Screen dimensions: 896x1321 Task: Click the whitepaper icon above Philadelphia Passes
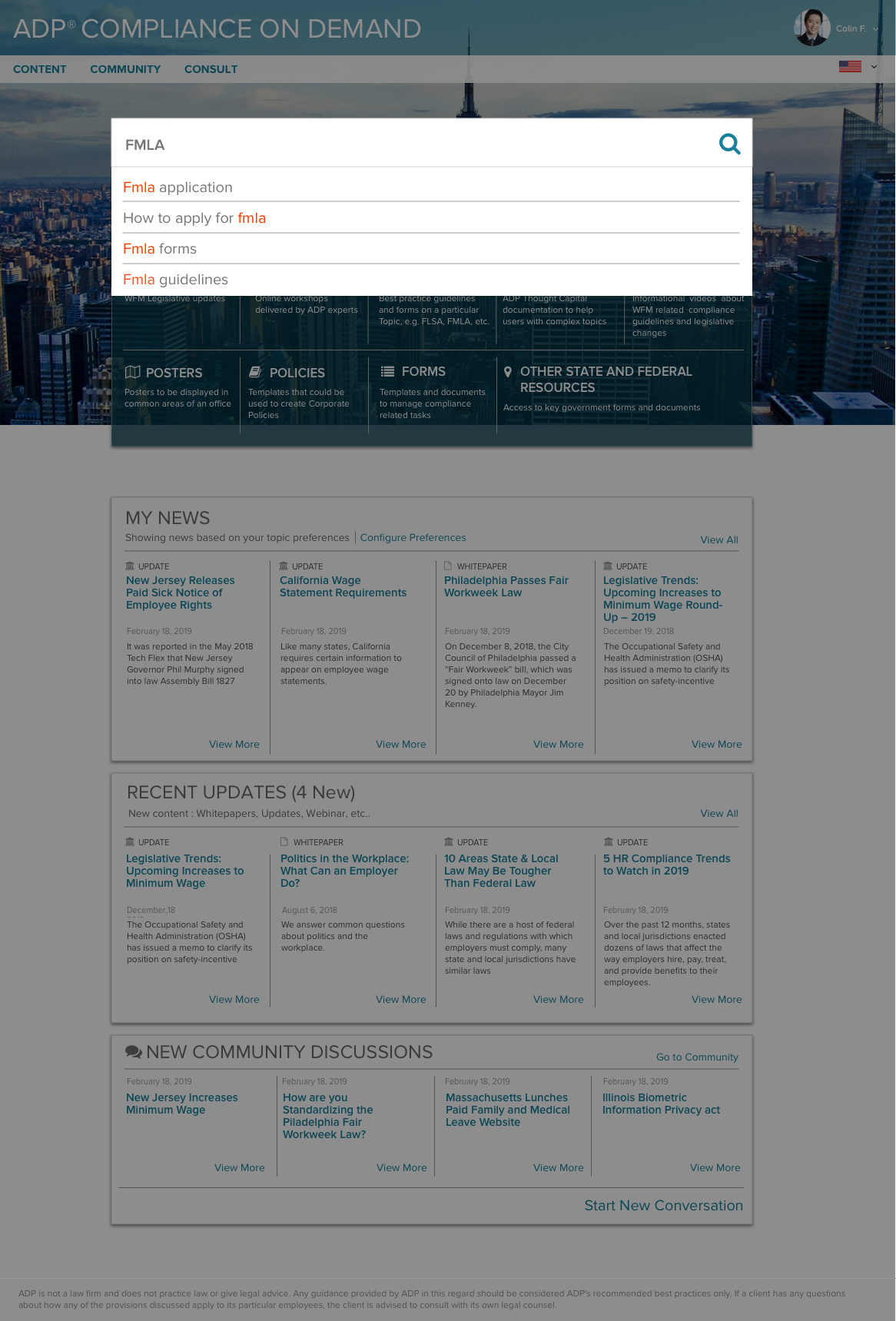click(x=448, y=566)
